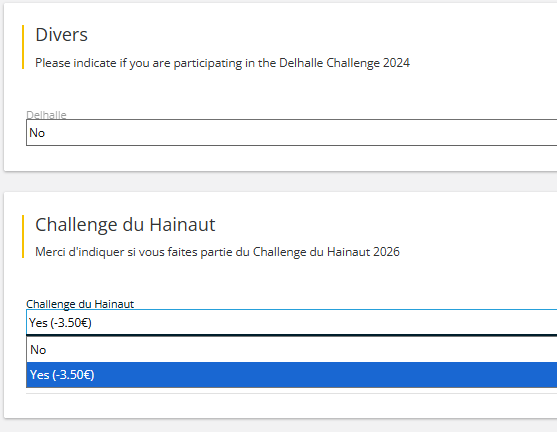The image size is (557, 432).
Task: Click the Delhalle Challenge 2024 instruction text
Action: tap(222, 63)
